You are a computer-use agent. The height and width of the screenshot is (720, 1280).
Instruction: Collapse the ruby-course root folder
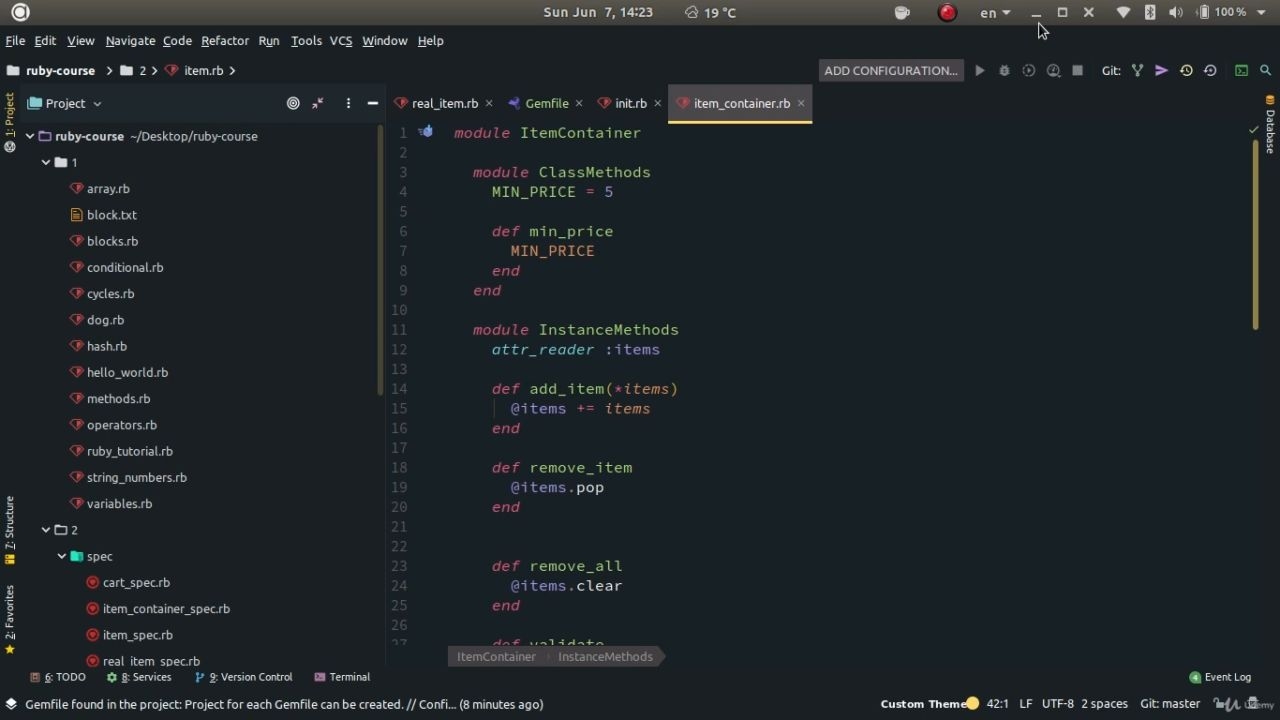point(30,136)
